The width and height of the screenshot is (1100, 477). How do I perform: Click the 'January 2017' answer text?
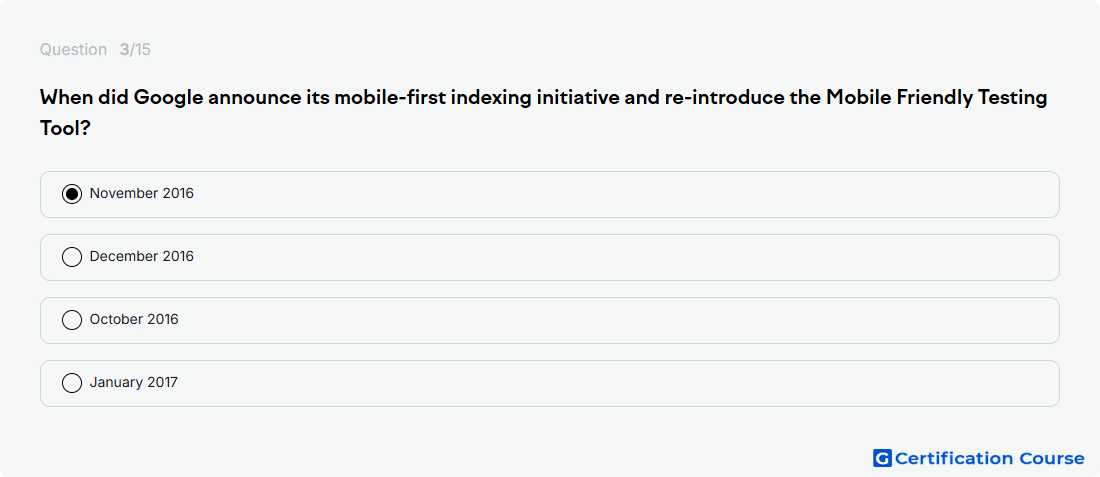pos(134,383)
